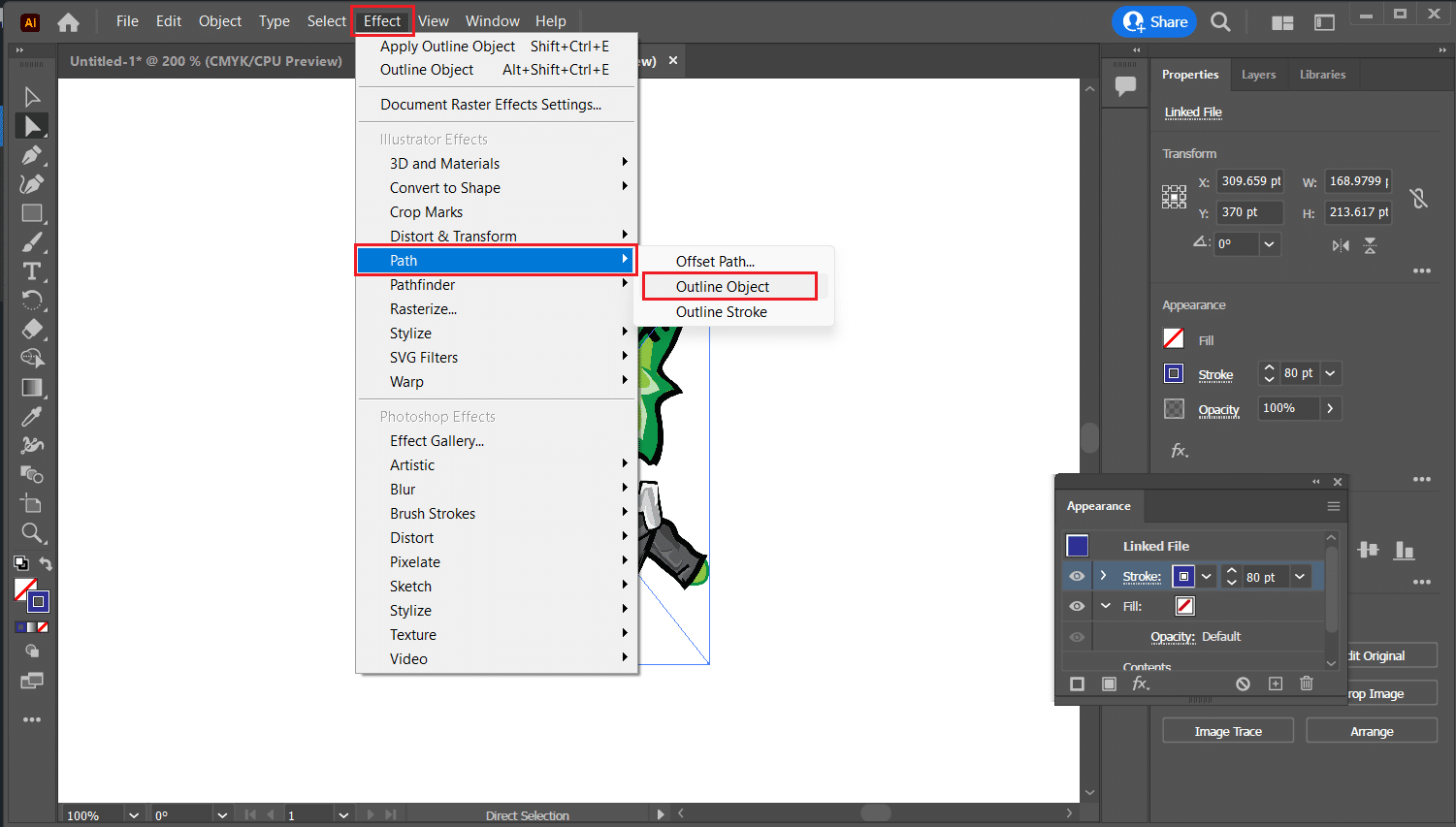Select the Type tool
Screen dimensions: 1456x827
coord(32,271)
